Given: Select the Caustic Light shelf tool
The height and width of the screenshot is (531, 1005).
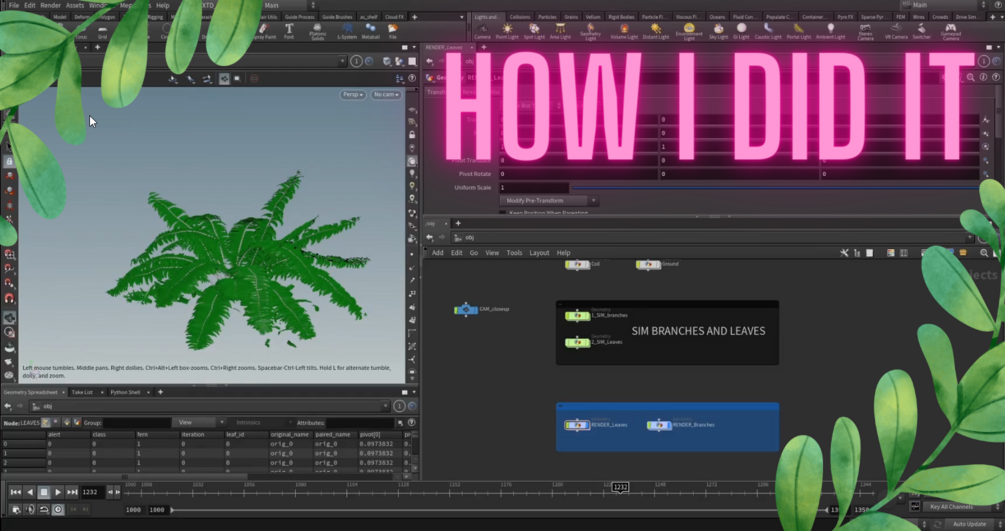Looking at the screenshot, I should pos(768,31).
